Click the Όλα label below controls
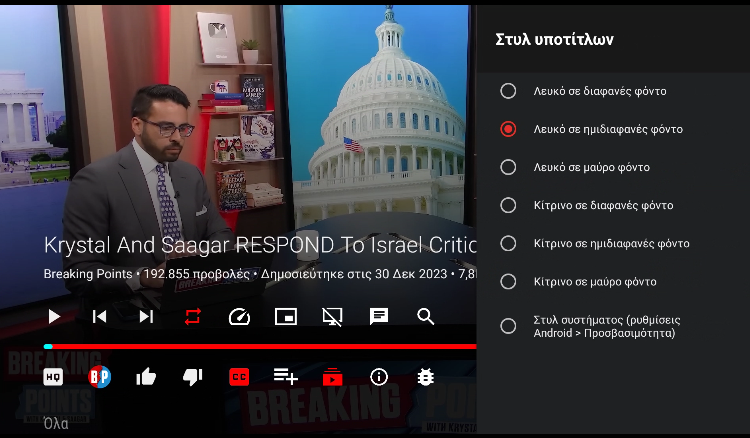This screenshot has height=438, width=750. pyautogui.click(x=56, y=424)
